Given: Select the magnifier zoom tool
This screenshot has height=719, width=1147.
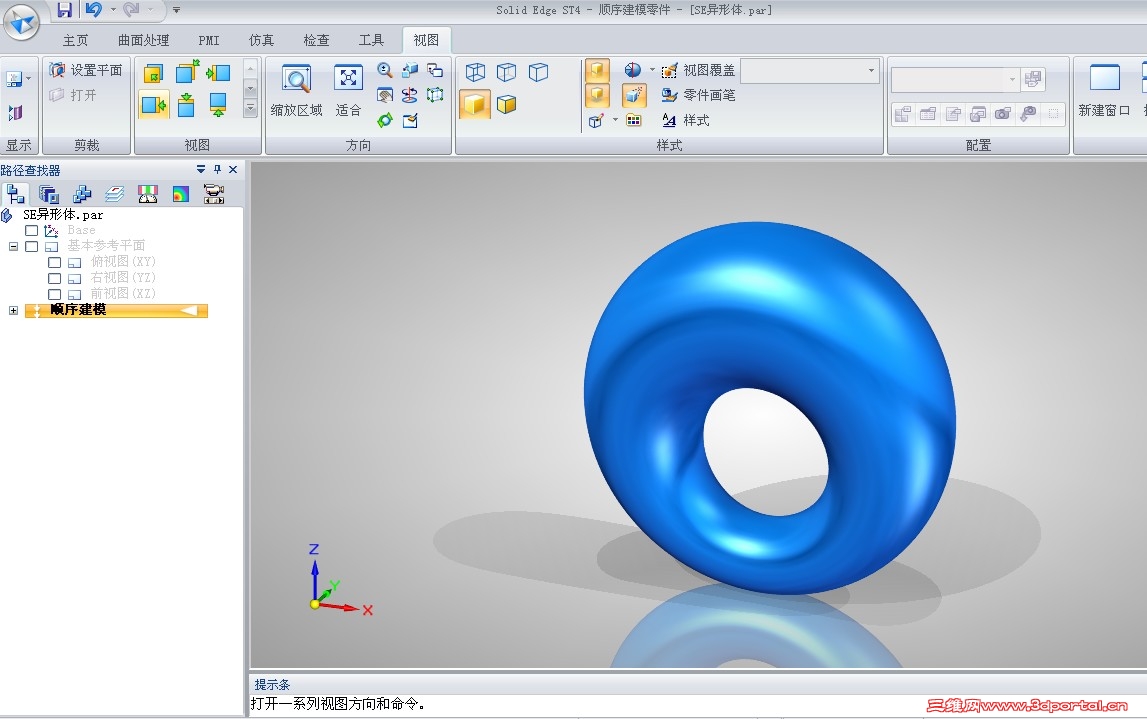Looking at the screenshot, I should pos(385,70).
